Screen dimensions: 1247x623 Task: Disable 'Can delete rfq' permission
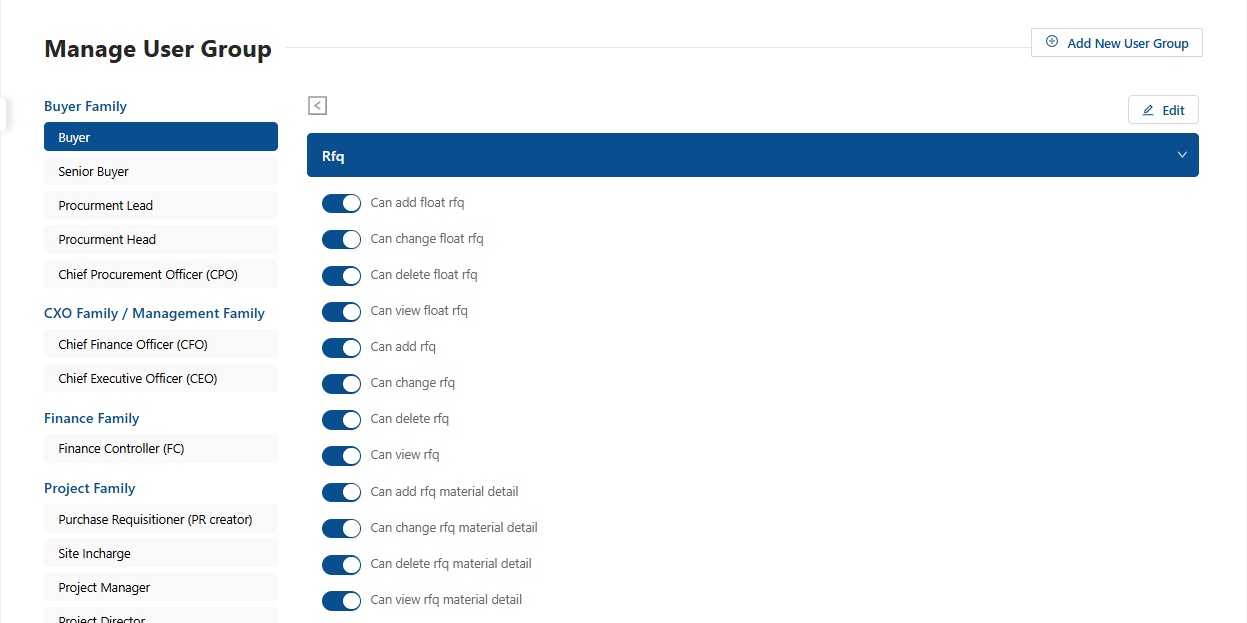coord(341,420)
